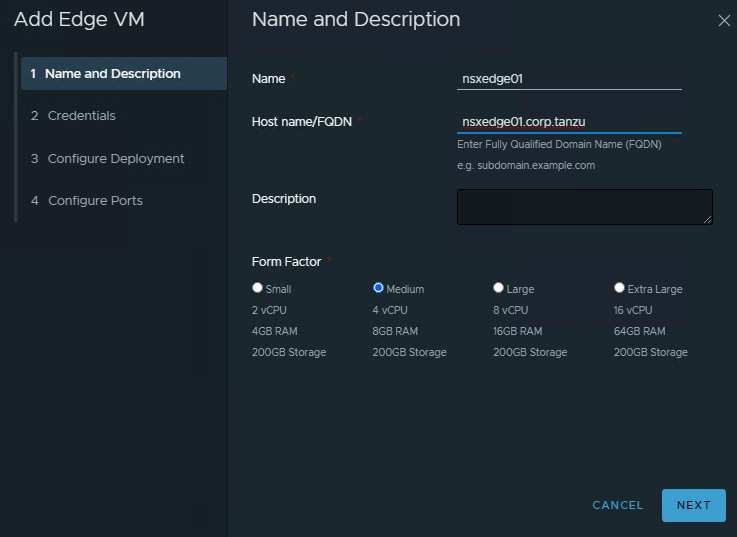Choose the Medium form factor option

pyautogui.click(x=379, y=288)
